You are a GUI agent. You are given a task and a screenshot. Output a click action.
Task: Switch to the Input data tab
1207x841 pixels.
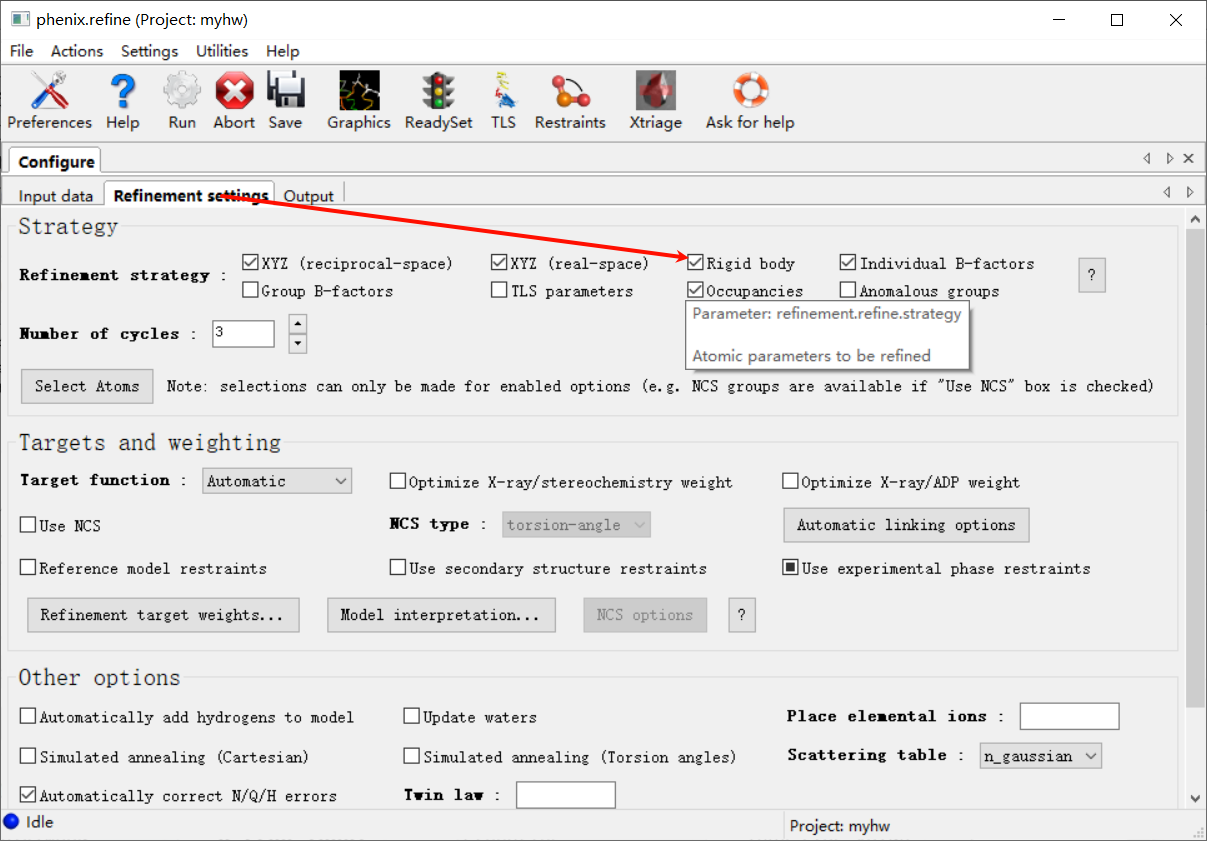tap(56, 196)
